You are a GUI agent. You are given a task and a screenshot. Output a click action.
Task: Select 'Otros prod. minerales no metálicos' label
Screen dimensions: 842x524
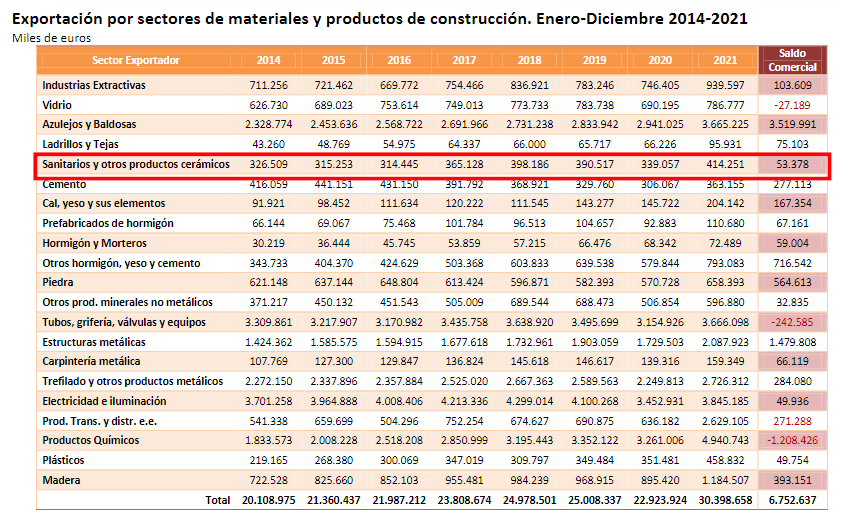[127, 302]
